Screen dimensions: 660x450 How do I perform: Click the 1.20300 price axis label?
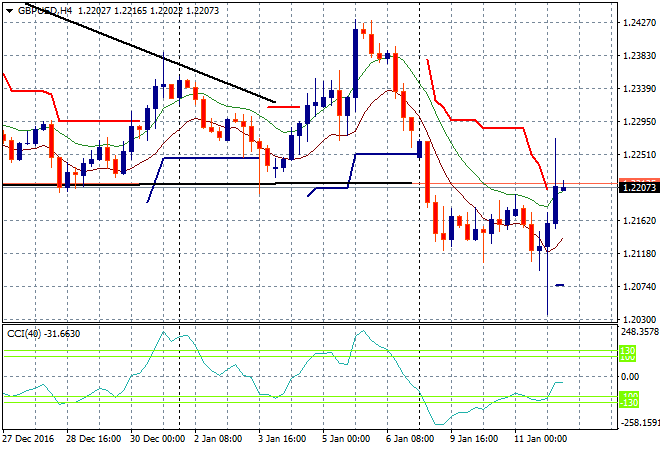(x=639, y=320)
